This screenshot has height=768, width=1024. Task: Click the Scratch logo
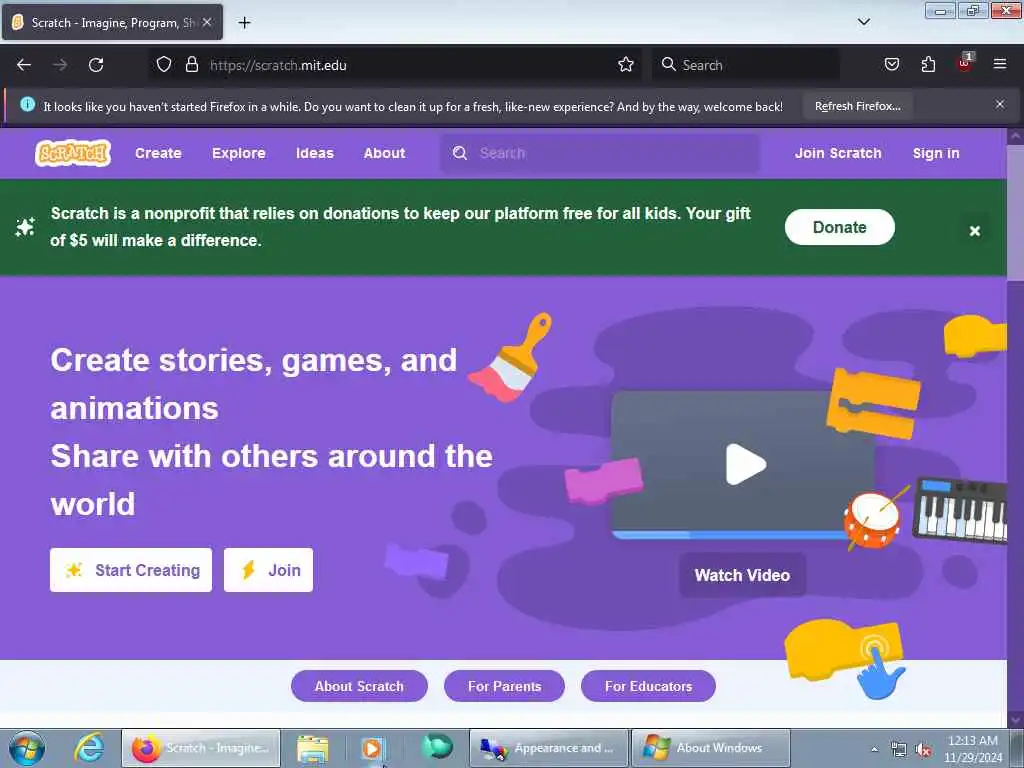pyautogui.click(x=72, y=153)
